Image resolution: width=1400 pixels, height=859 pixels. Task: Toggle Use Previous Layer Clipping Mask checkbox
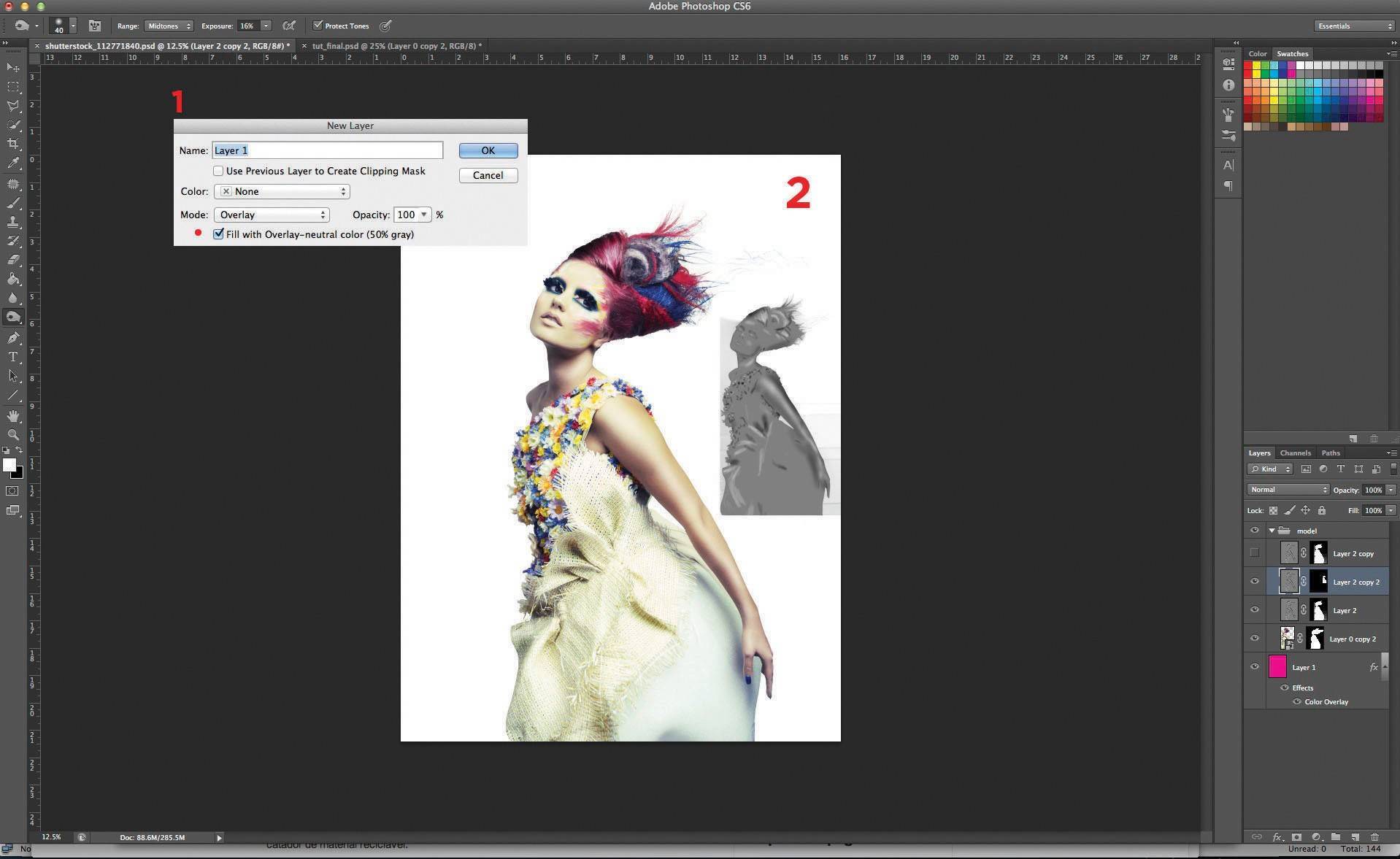coord(218,171)
